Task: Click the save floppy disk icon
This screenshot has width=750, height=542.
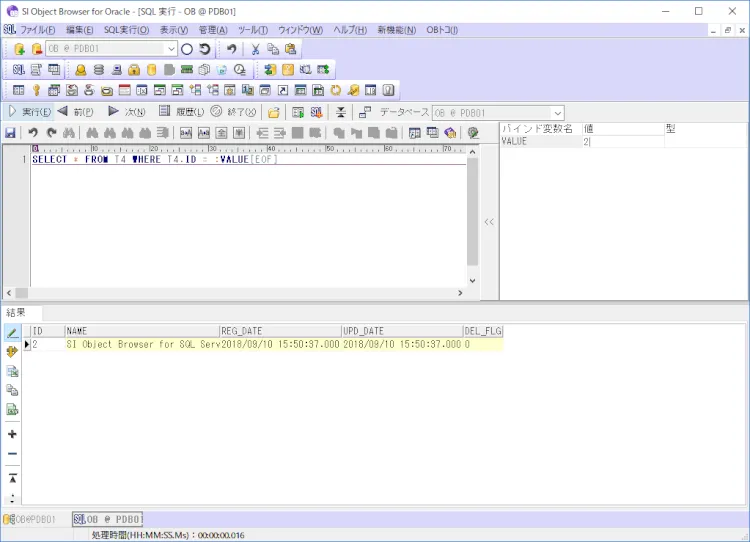Action: tap(11, 133)
